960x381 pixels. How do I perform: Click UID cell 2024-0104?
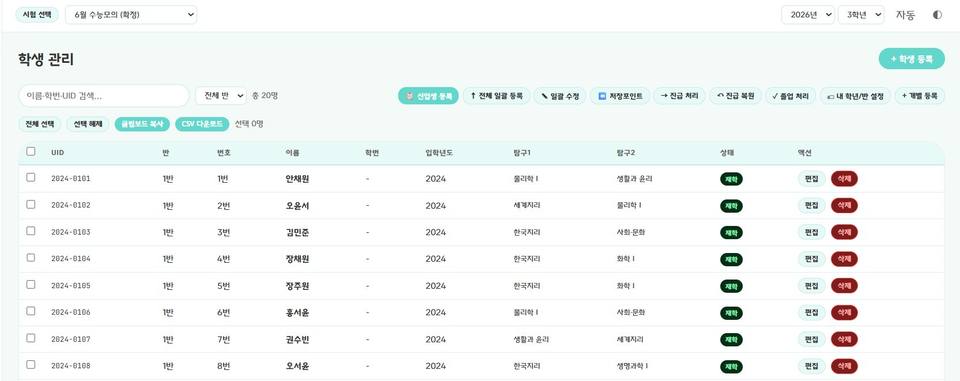[70, 259]
